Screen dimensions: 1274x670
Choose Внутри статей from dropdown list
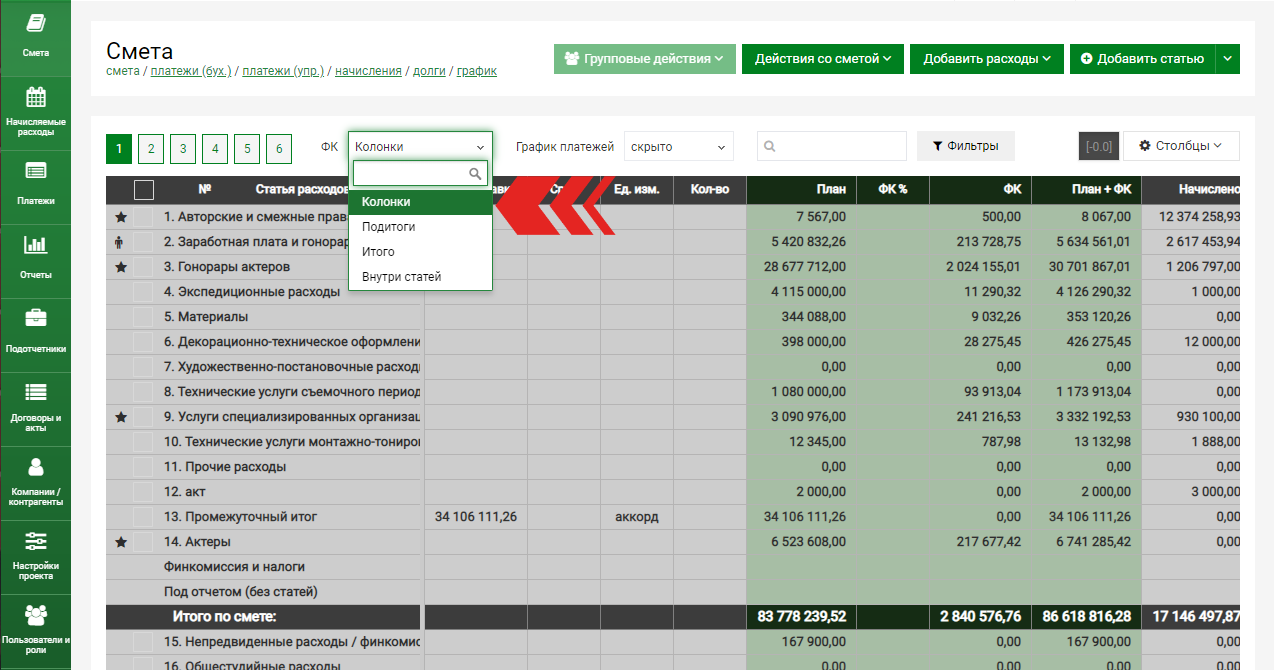pyautogui.click(x=401, y=277)
